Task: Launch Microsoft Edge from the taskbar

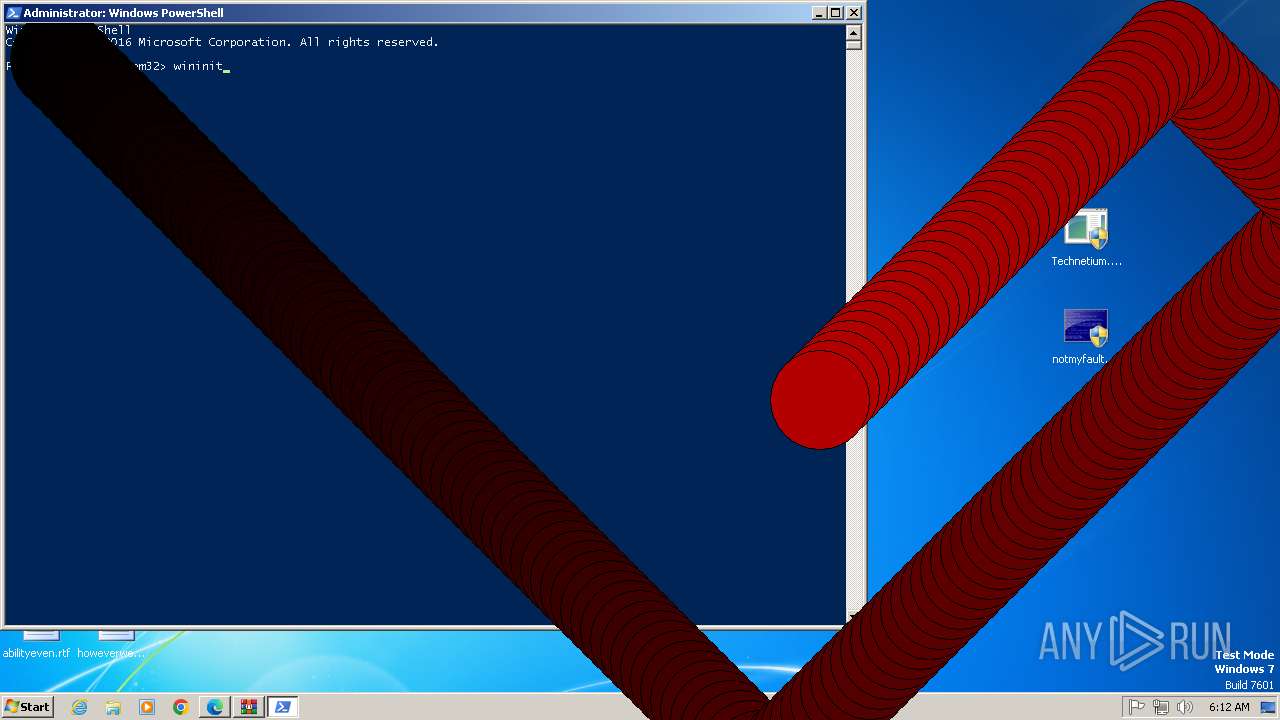Action: tap(215, 707)
